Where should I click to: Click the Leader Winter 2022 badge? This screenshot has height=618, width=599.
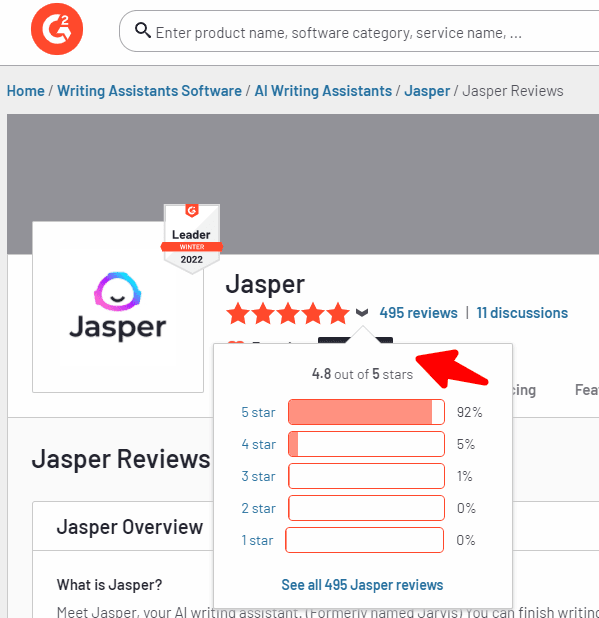(x=192, y=238)
